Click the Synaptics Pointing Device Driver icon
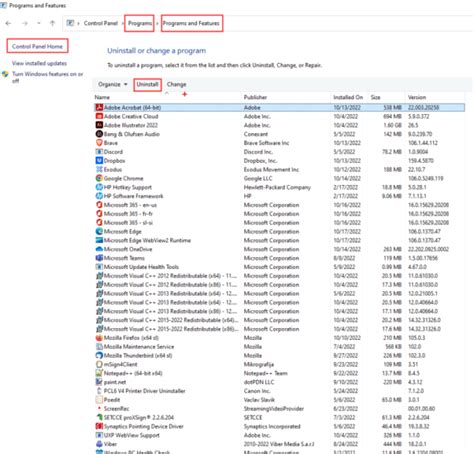Viewport: 474px width, 454px height. pyautogui.click(x=99, y=426)
